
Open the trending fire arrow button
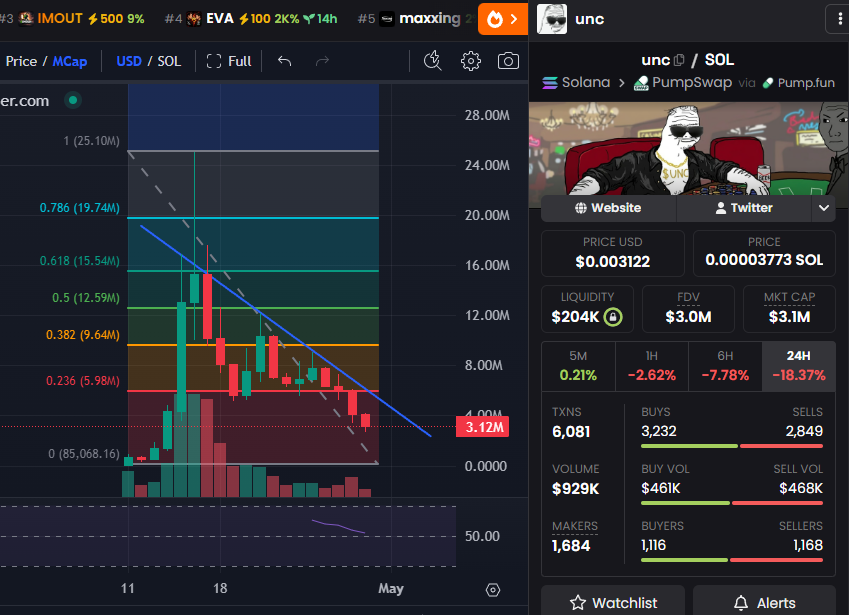tap(502, 19)
